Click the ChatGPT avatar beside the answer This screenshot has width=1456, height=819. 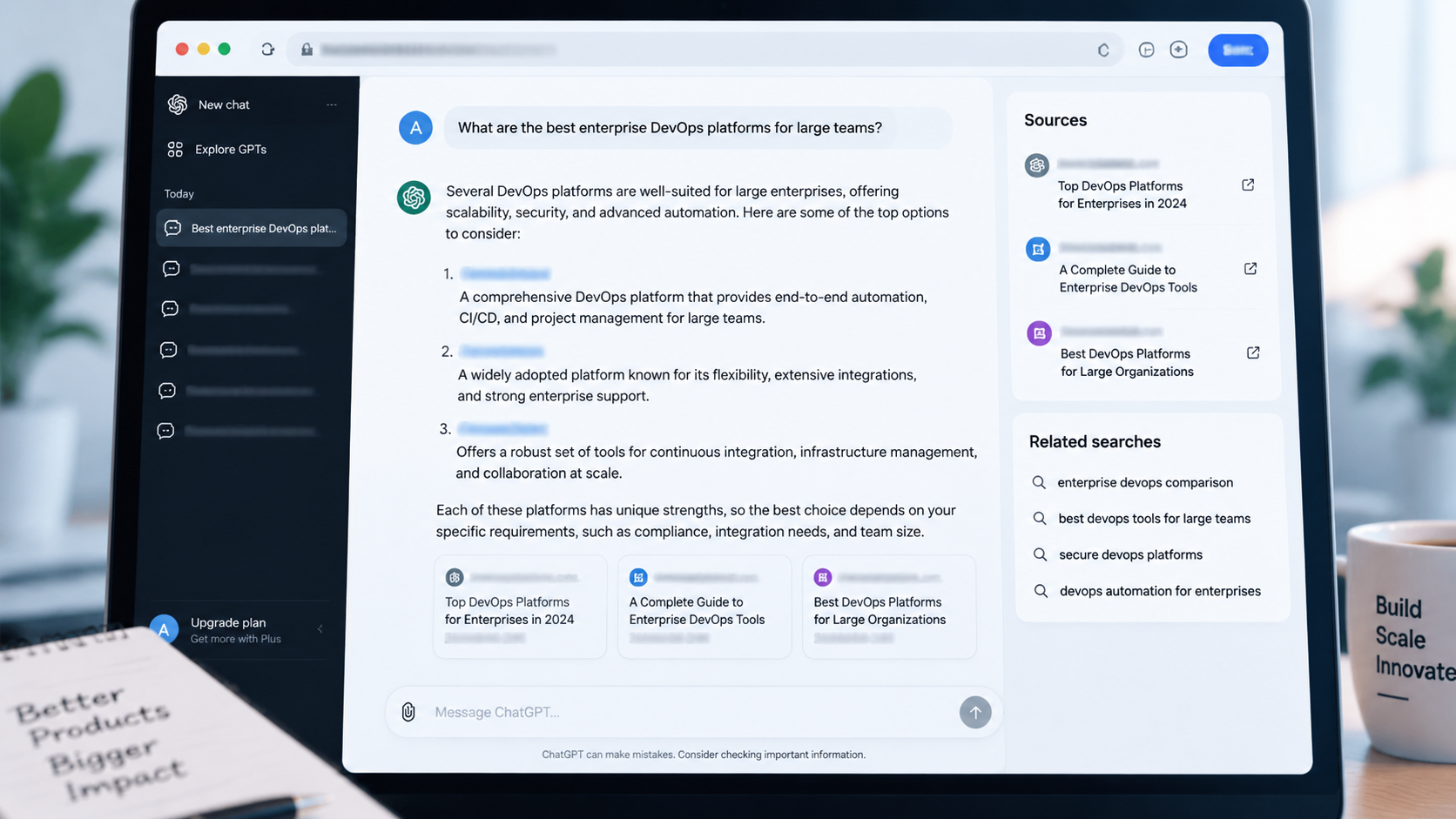[x=414, y=198]
